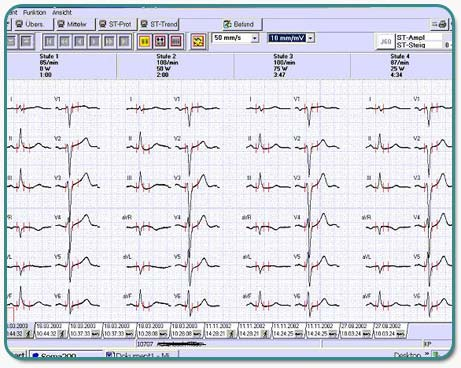Image resolution: width=461 pixels, height=368 pixels.
Task: Click the yellow two-column layout icon
Action: click(145, 41)
